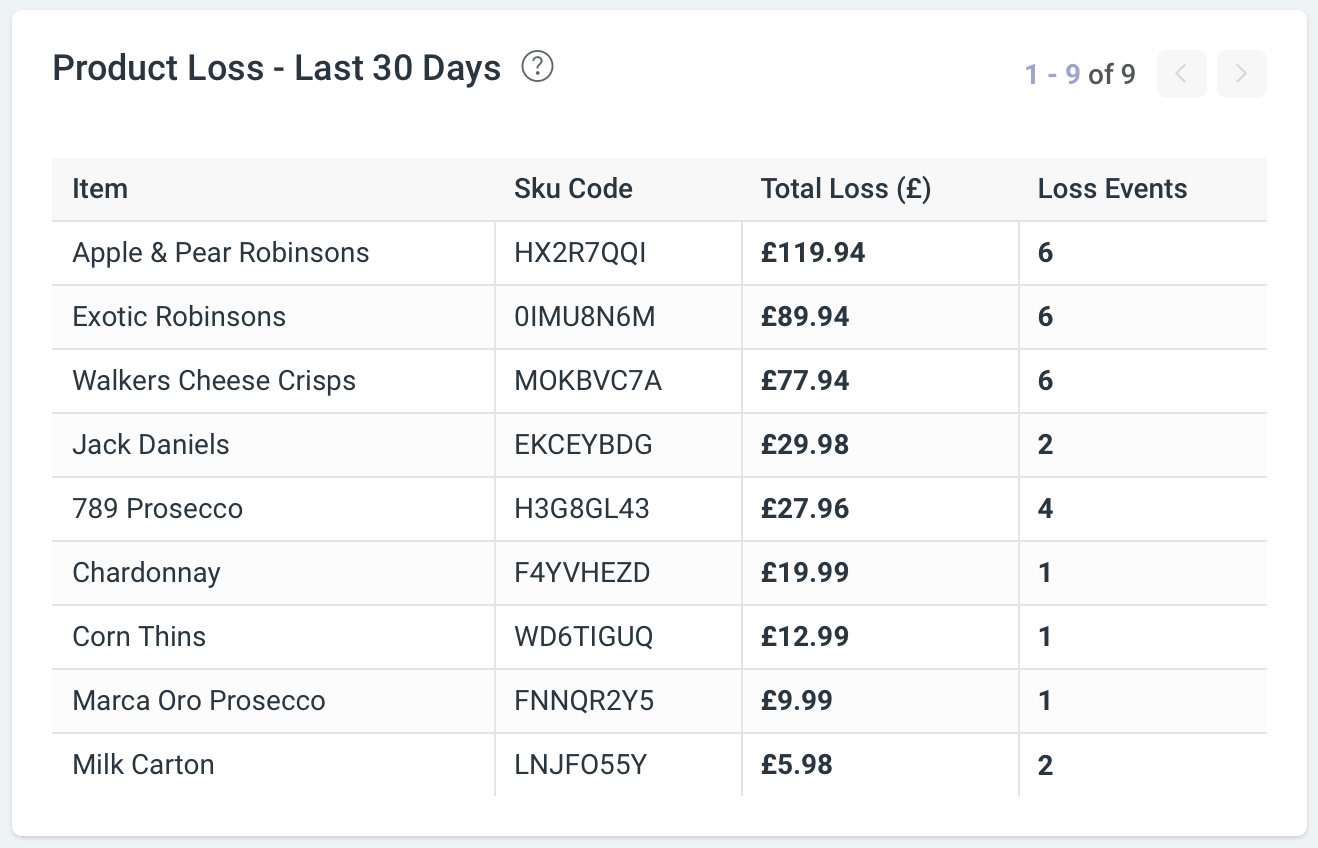Click the £89.94 total loss value
The height and width of the screenshot is (848, 1318).
coord(805,317)
